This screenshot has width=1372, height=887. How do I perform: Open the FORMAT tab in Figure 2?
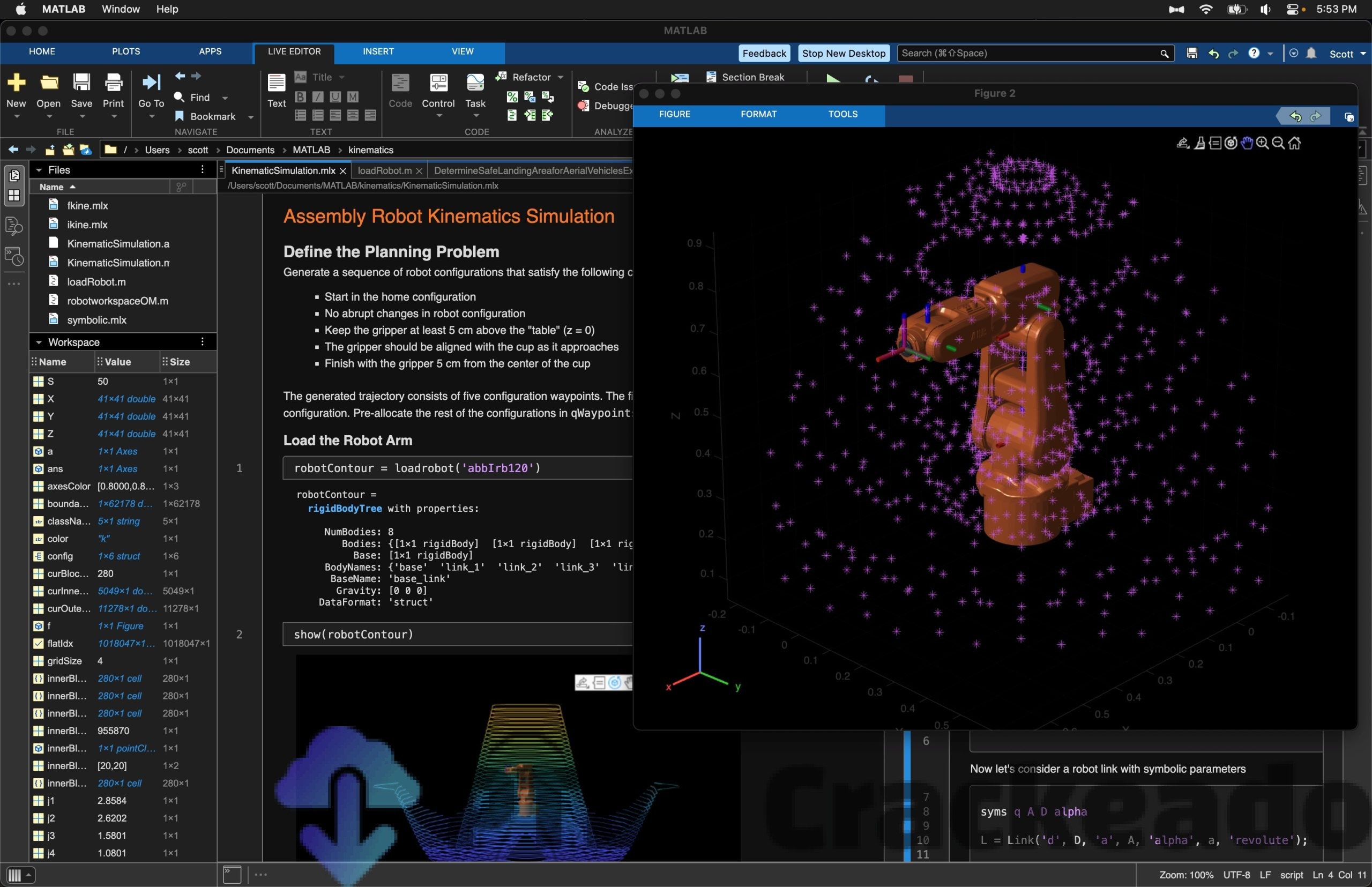(758, 114)
